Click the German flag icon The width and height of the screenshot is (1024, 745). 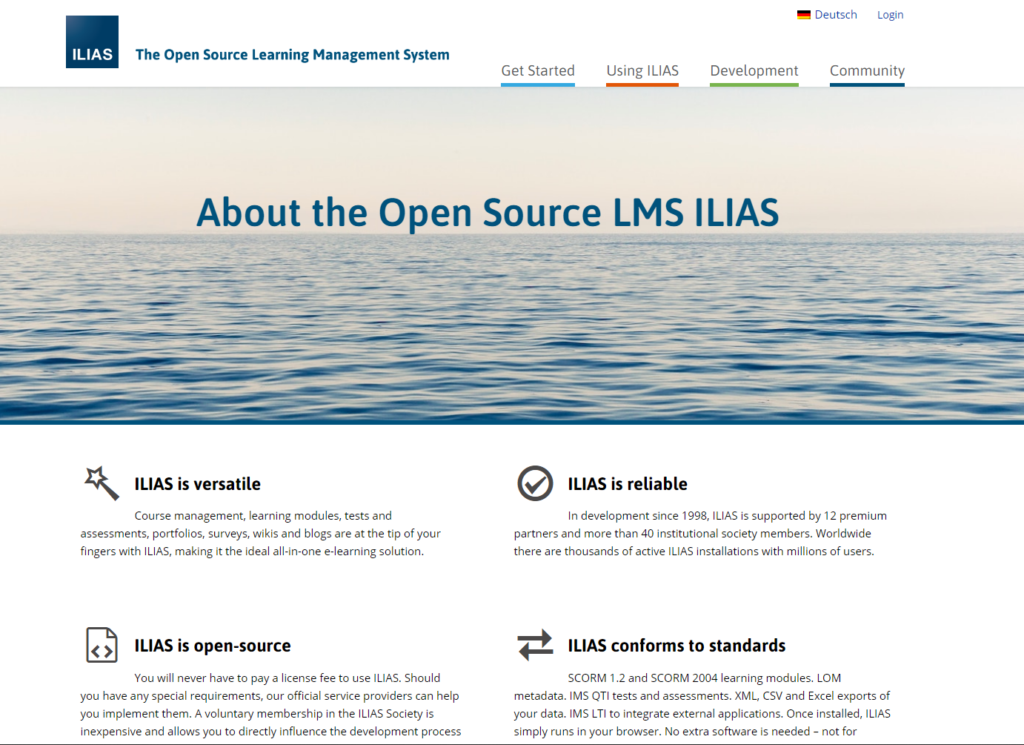(803, 15)
